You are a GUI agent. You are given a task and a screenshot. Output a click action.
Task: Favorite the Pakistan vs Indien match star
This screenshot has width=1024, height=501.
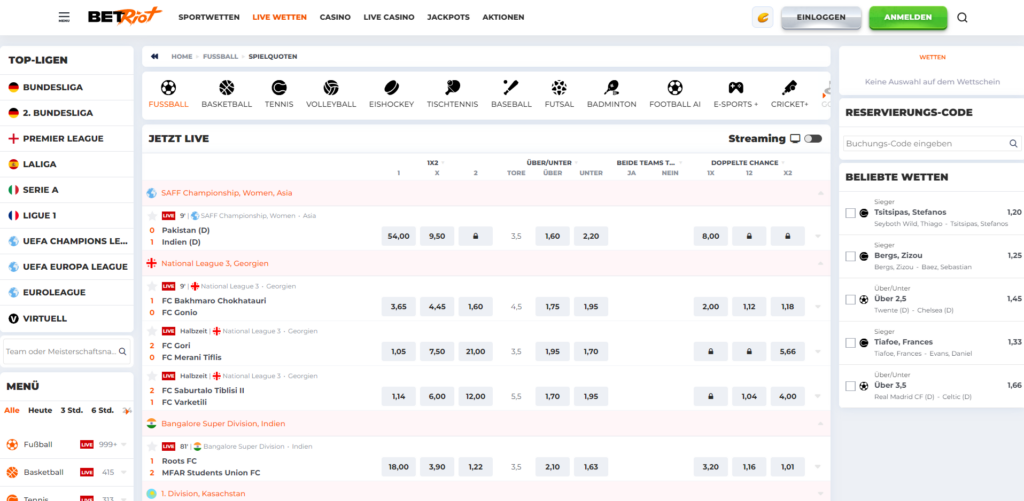[x=152, y=216]
